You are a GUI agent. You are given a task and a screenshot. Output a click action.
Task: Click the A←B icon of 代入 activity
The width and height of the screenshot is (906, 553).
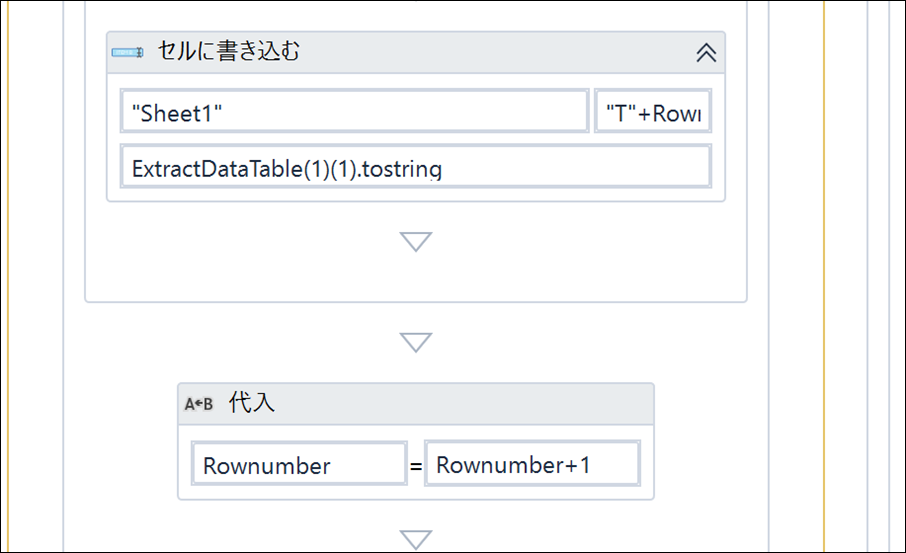pyautogui.click(x=198, y=404)
